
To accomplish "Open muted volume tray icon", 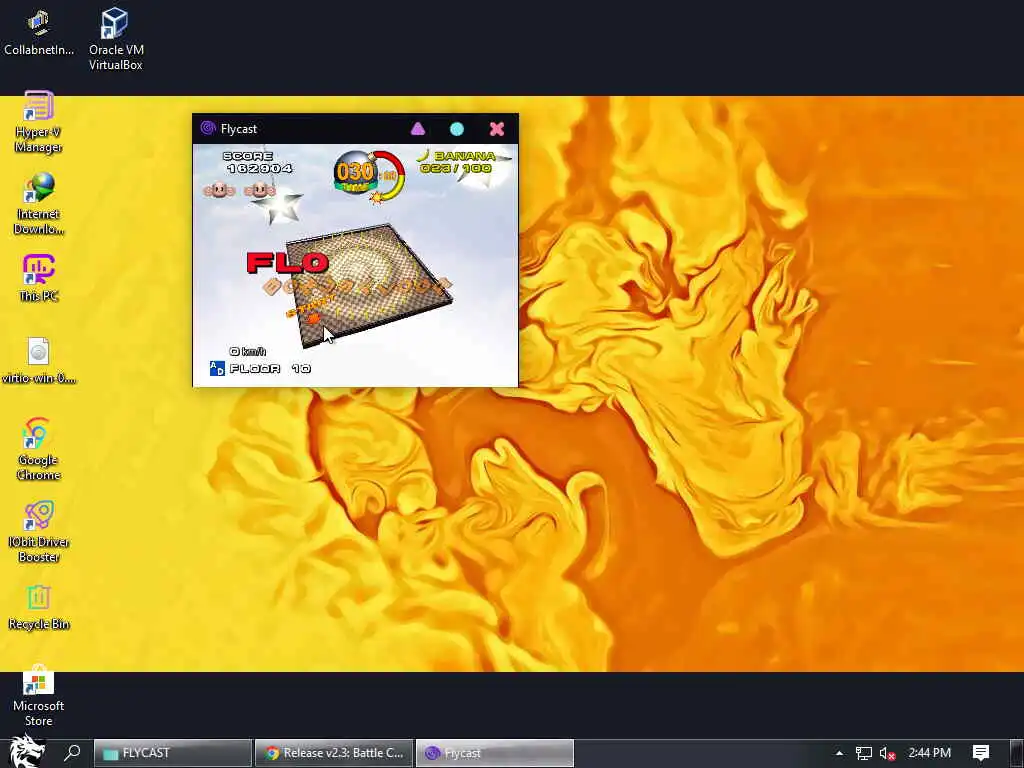I will point(887,753).
